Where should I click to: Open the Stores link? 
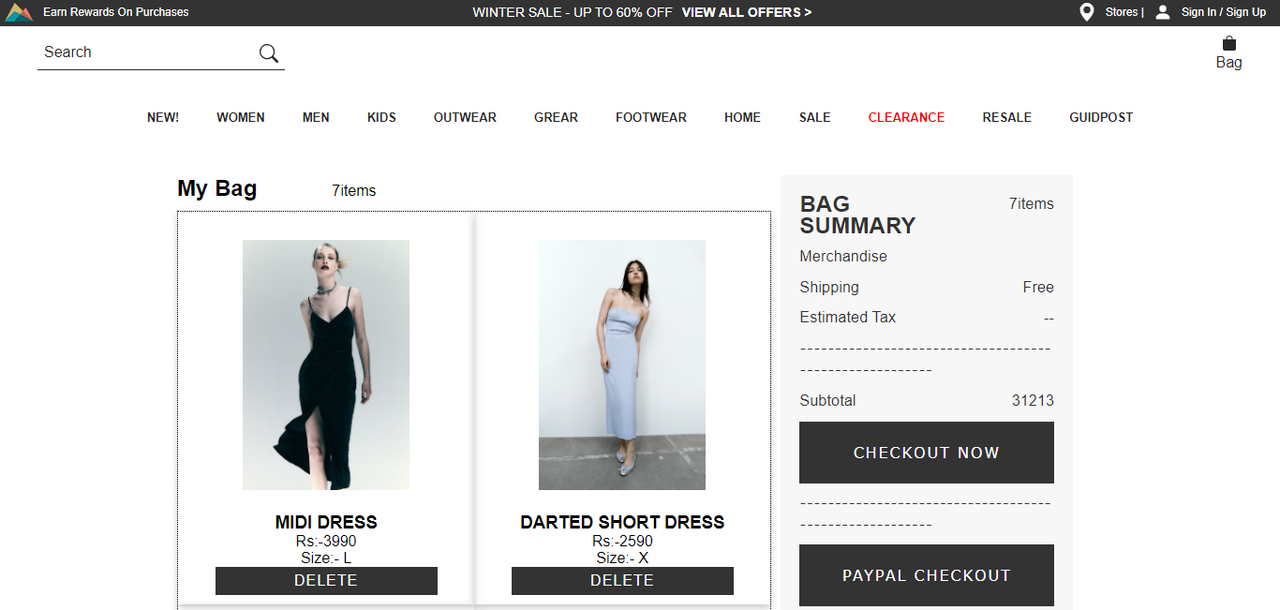point(1122,12)
